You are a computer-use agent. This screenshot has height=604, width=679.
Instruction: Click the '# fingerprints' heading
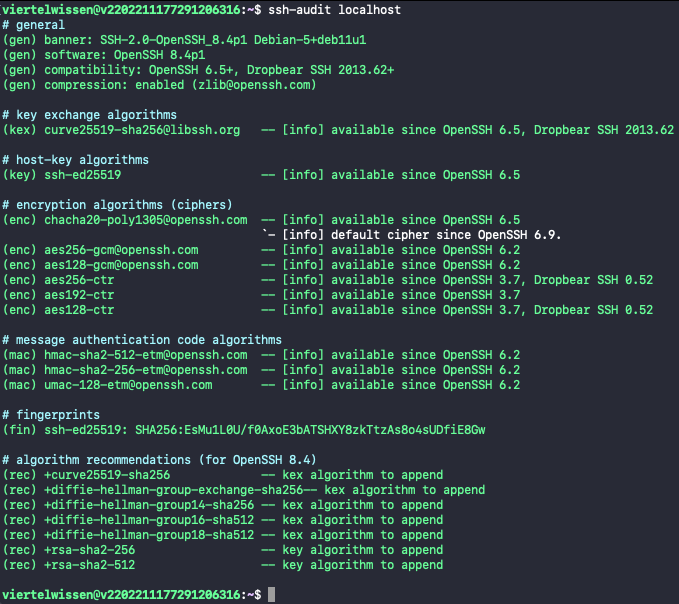pyautogui.click(x=51, y=415)
